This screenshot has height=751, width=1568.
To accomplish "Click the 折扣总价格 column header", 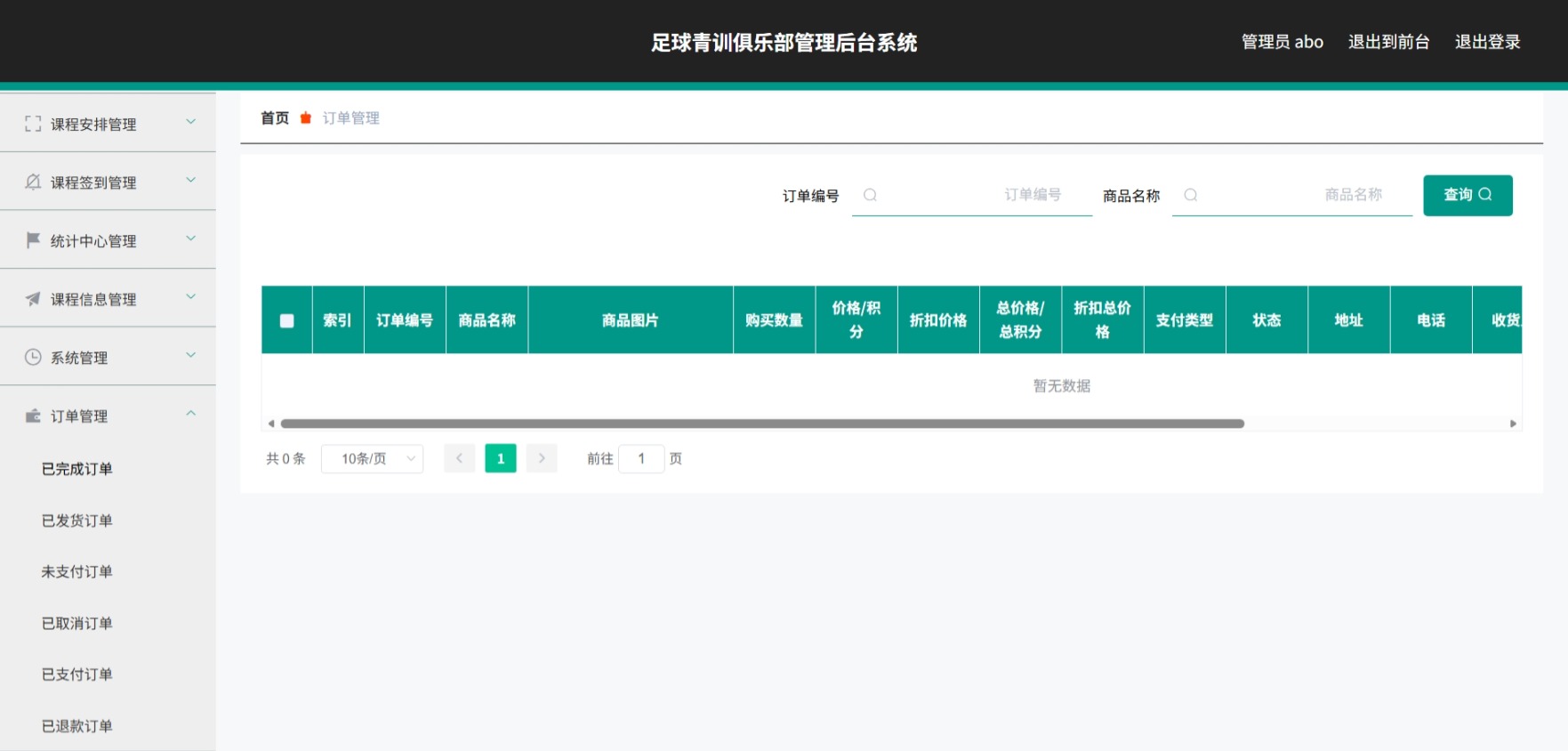I will (1103, 320).
